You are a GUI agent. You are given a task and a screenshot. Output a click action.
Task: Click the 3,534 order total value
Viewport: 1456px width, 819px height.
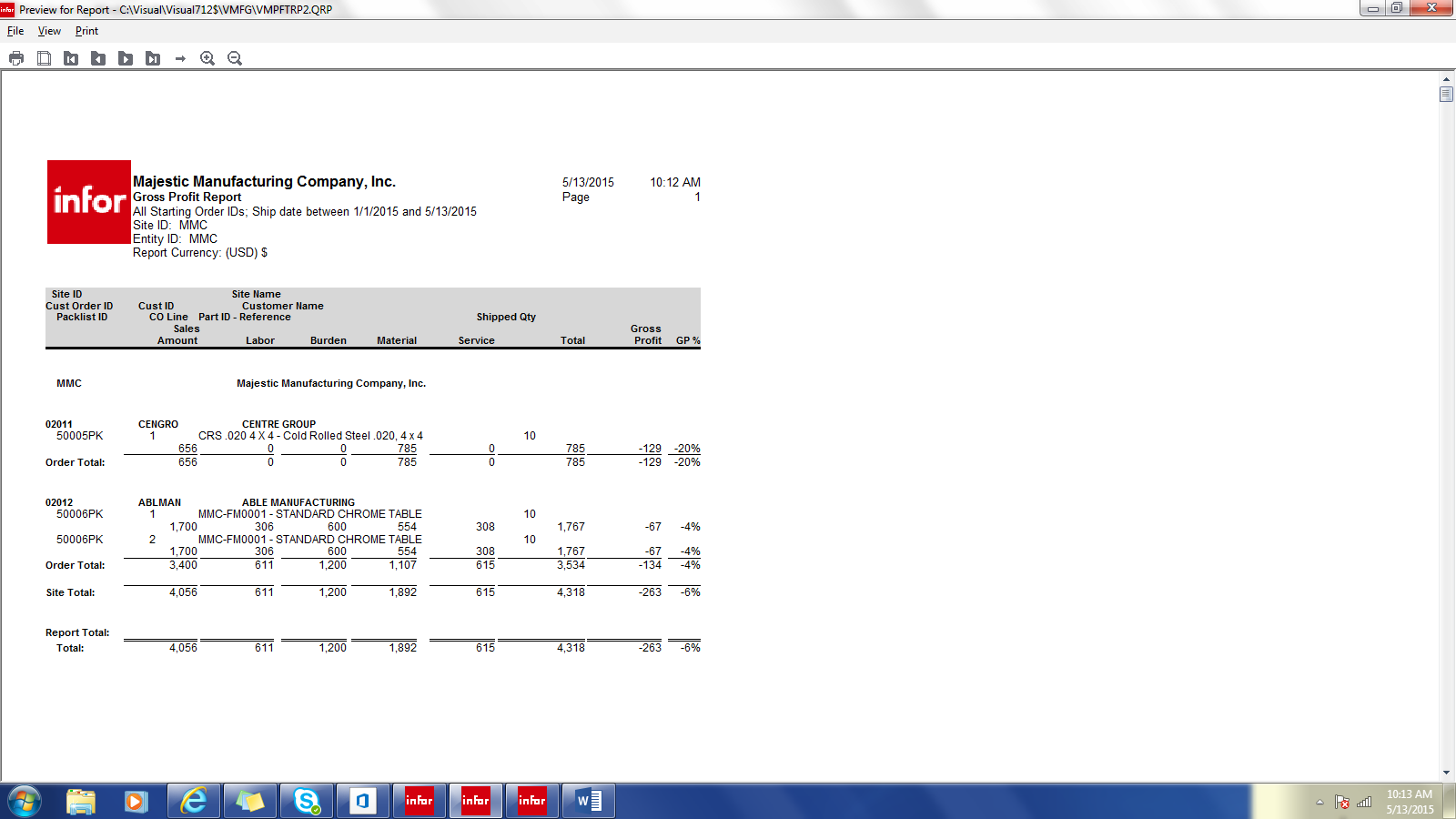tap(571, 565)
